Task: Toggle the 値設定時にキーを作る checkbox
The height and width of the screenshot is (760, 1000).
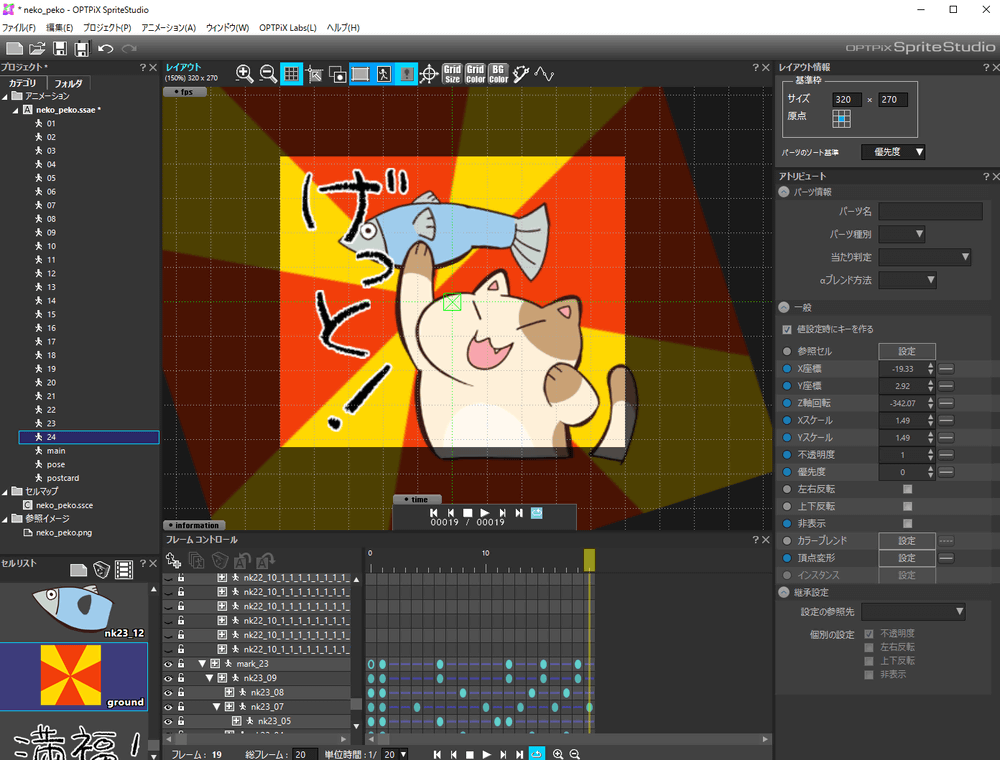Action: pyautogui.click(x=787, y=330)
